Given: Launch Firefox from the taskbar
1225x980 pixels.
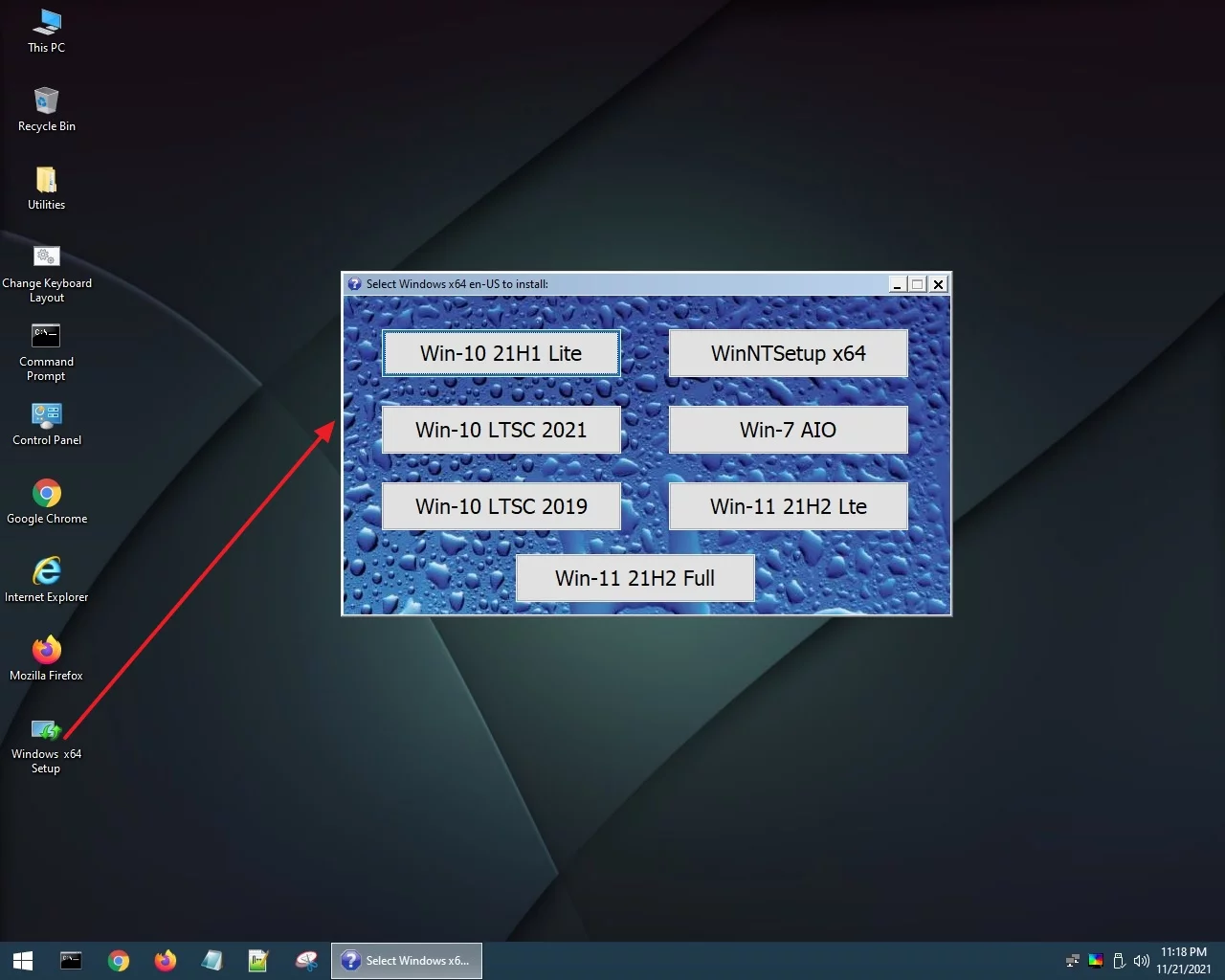Looking at the screenshot, I should point(166,961).
